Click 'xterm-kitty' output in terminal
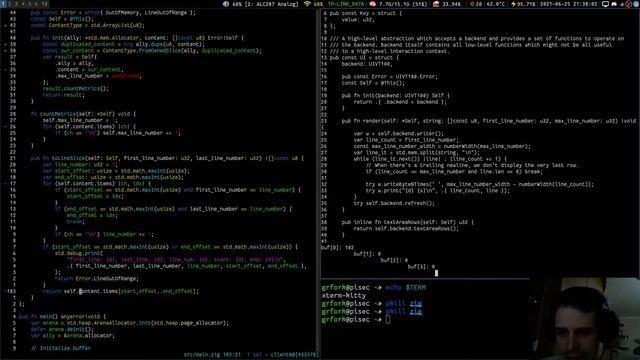640x360 pixels. pyautogui.click(x=344, y=296)
